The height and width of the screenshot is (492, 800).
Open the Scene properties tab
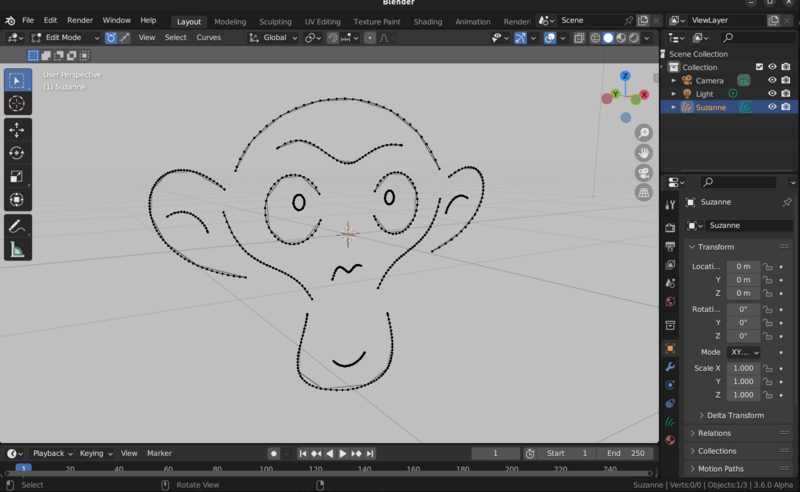point(670,283)
